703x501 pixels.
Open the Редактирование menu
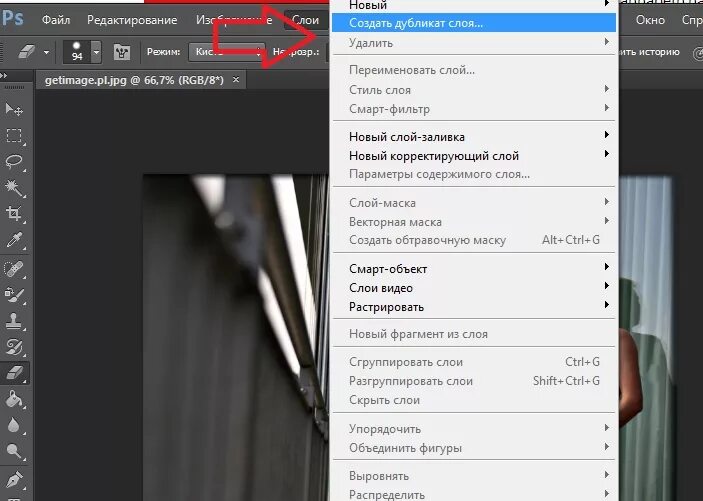[x=132, y=20]
